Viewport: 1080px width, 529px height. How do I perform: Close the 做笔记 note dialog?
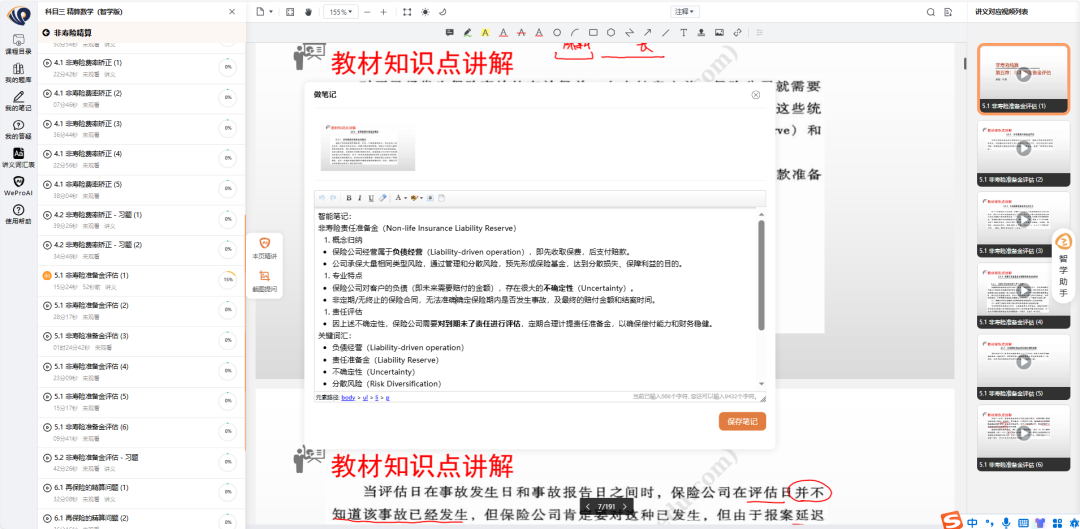(756, 95)
